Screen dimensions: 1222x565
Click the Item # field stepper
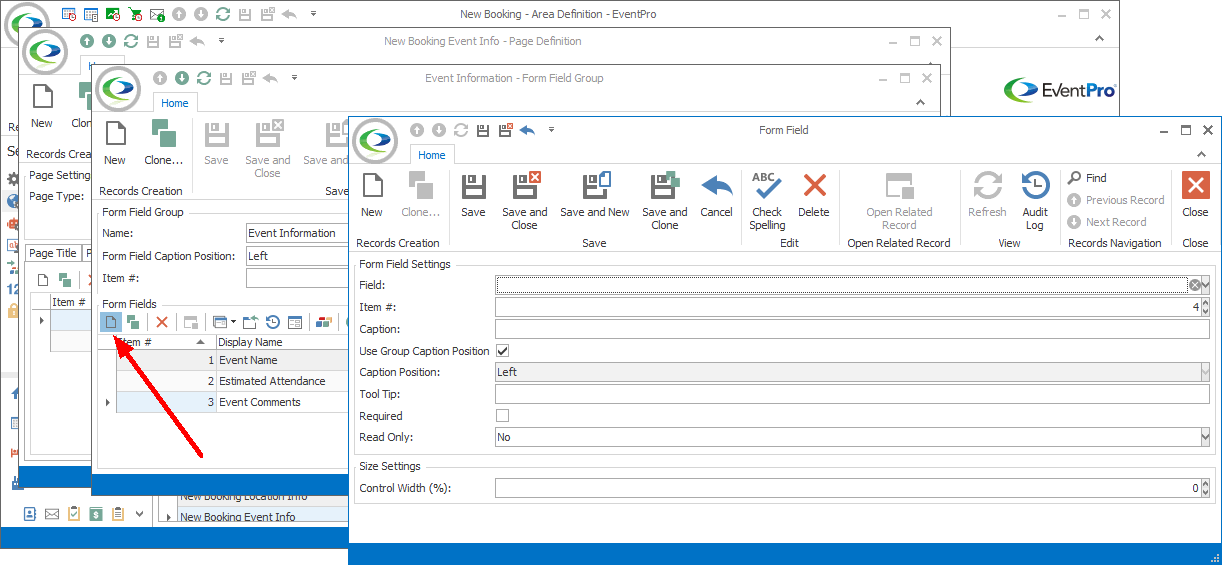point(1205,307)
